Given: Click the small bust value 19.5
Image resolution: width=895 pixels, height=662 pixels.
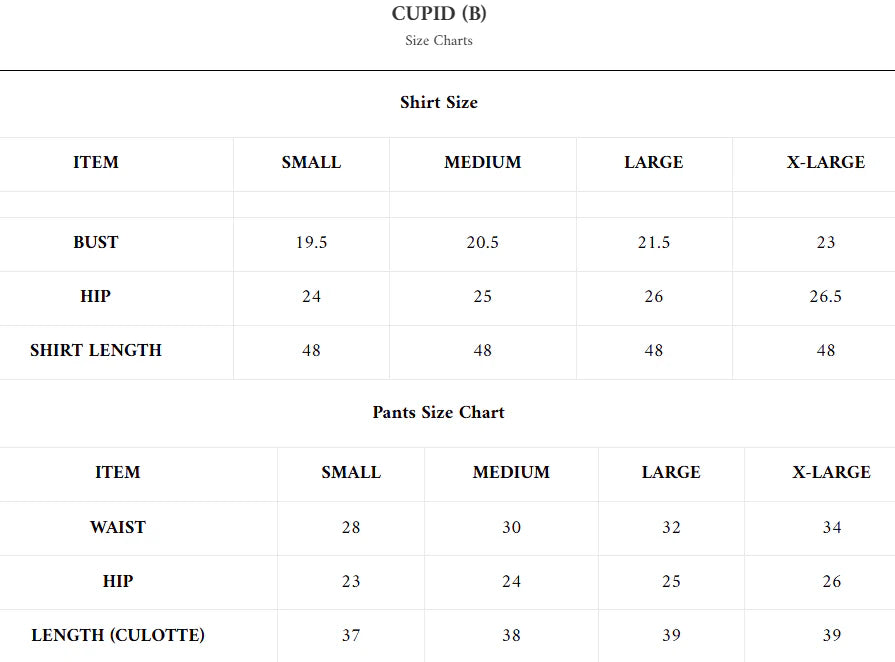Looking at the screenshot, I should coord(311,242).
